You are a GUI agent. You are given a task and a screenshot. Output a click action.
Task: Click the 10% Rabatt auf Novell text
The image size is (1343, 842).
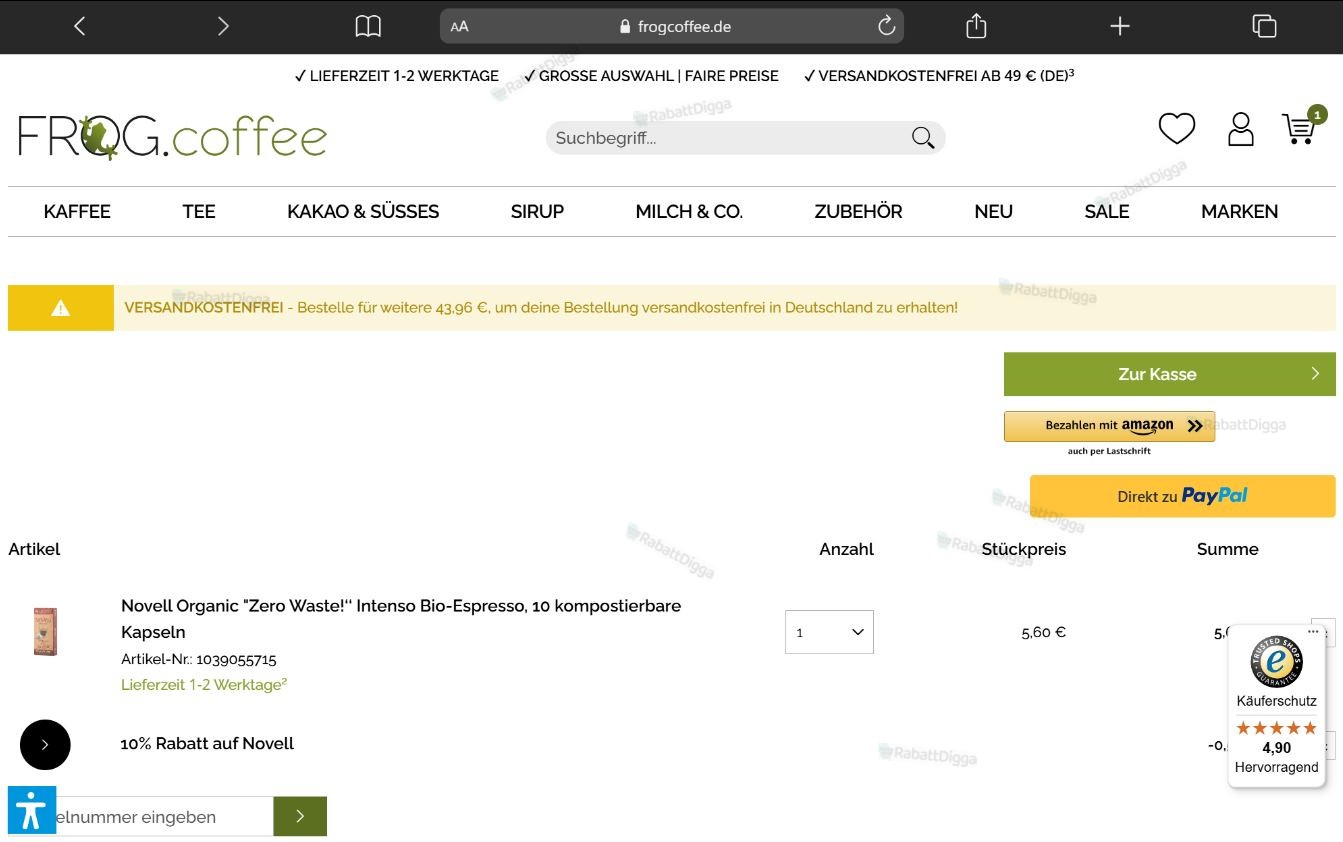207,743
